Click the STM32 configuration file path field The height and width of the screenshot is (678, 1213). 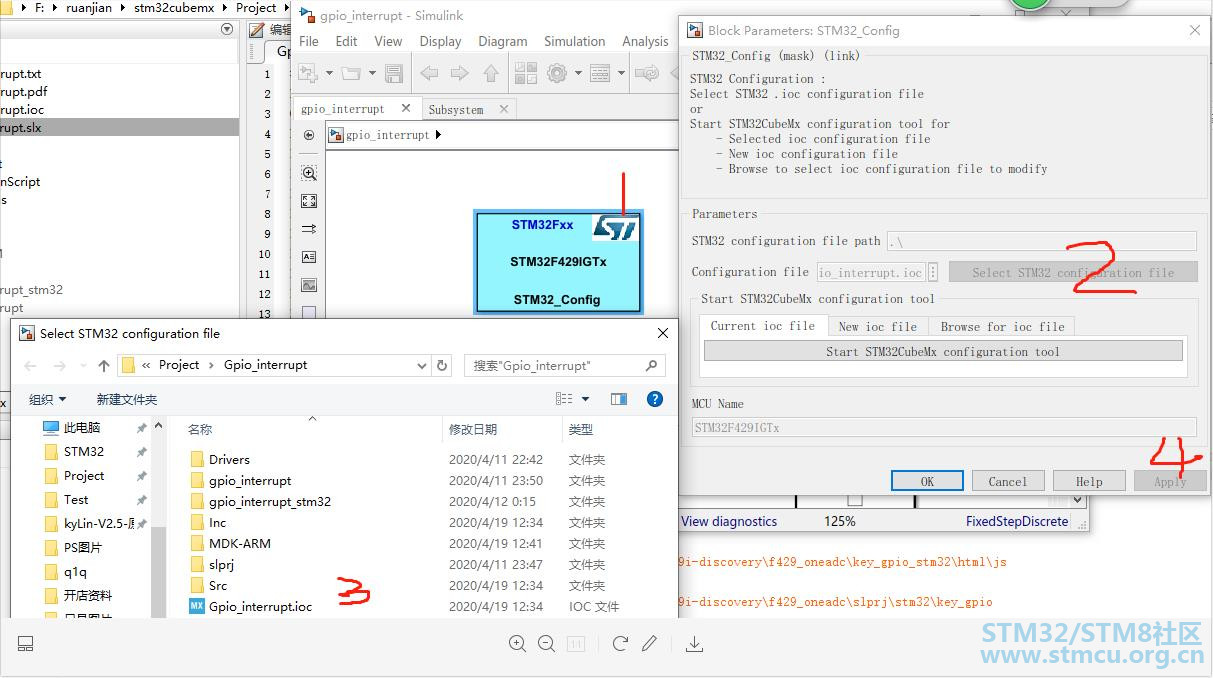coord(1041,241)
